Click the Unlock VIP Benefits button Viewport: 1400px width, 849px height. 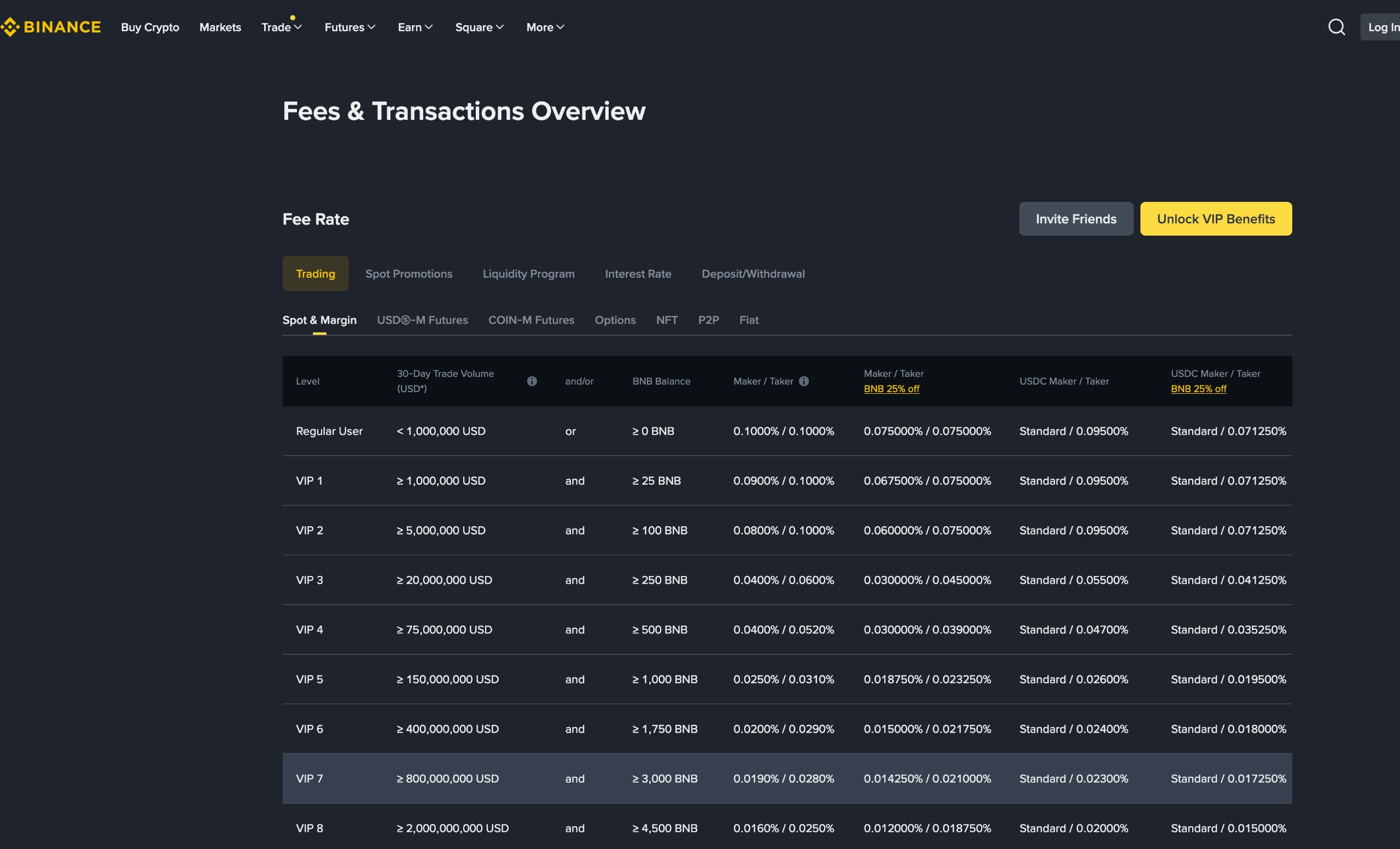pos(1216,219)
